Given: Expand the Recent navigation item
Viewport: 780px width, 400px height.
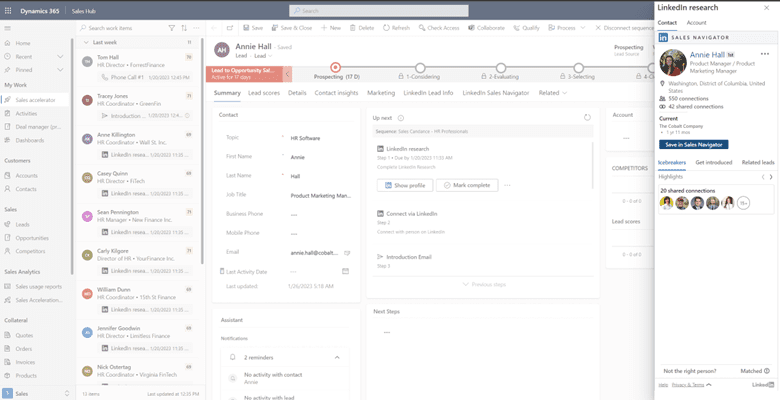Looking at the screenshot, I should [x=60, y=56].
